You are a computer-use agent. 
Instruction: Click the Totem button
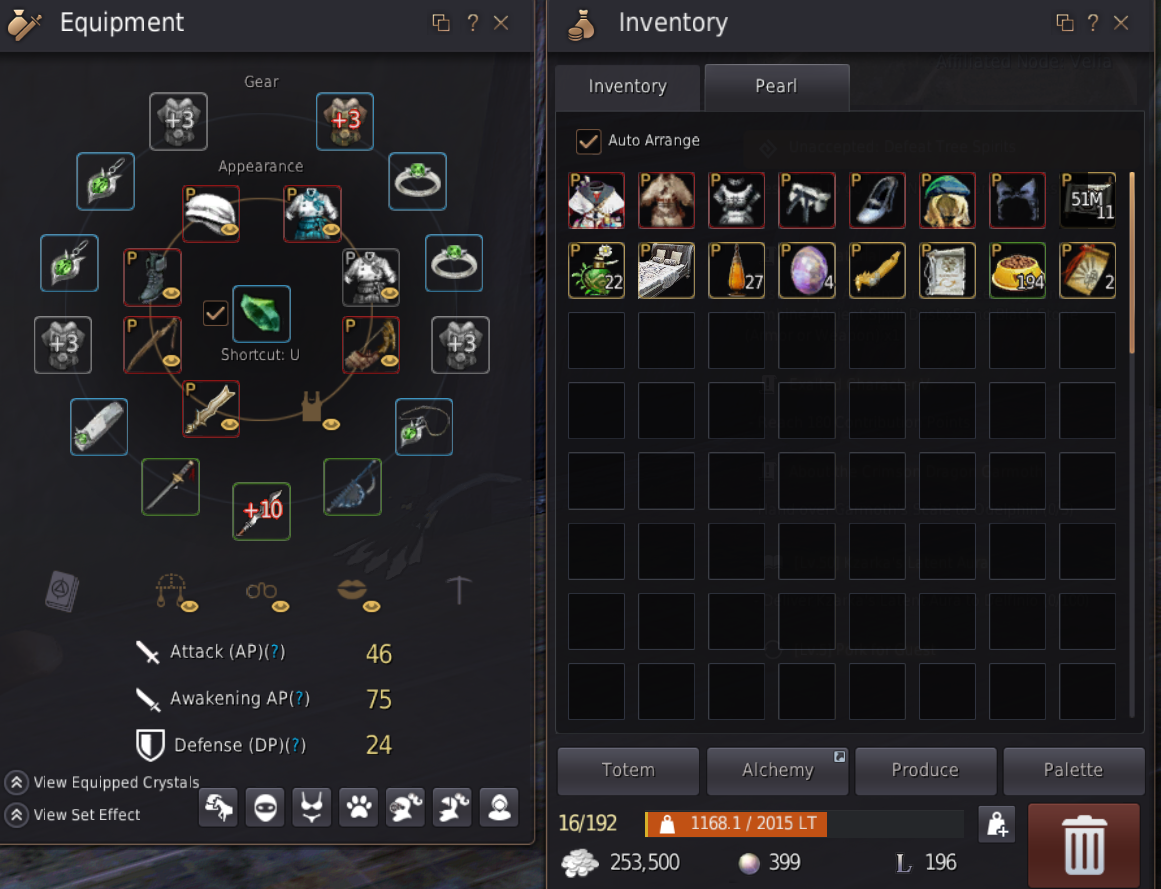click(628, 771)
